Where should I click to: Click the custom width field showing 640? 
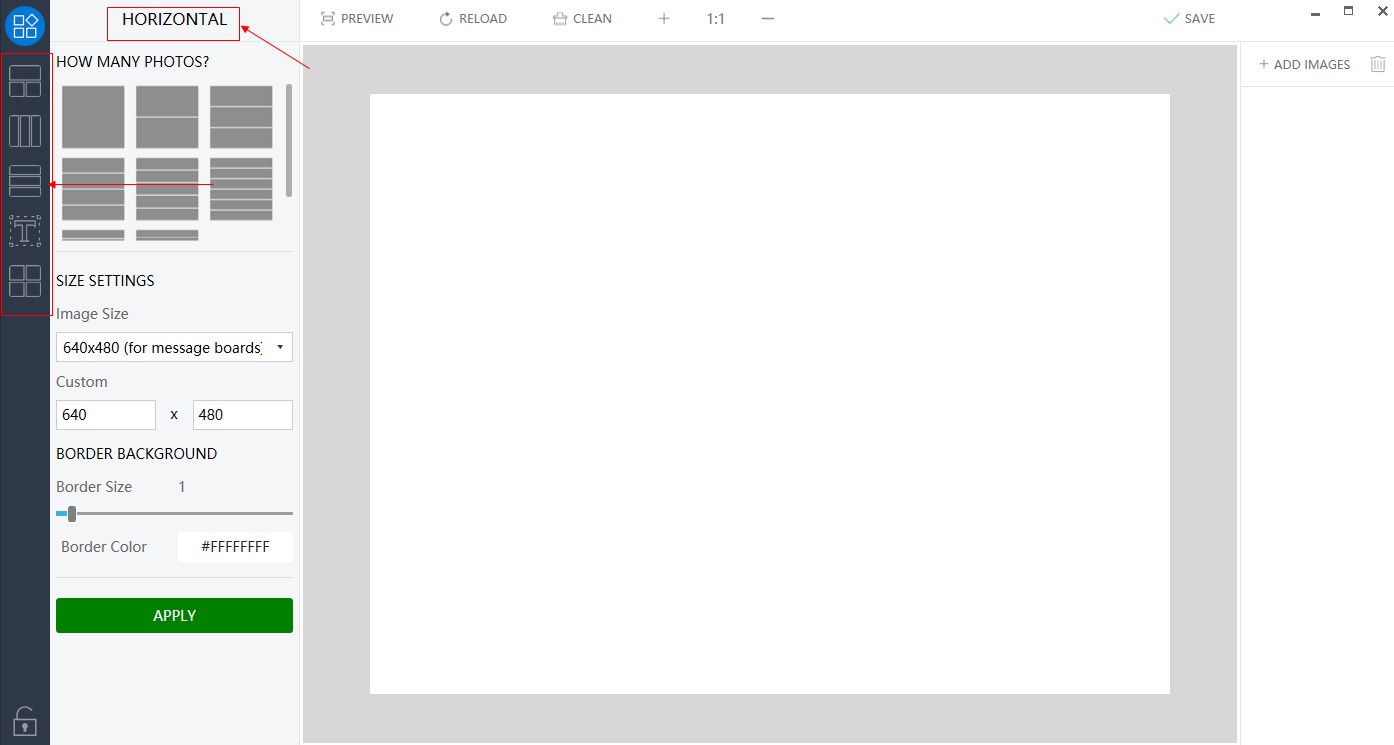[x=106, y=415]
